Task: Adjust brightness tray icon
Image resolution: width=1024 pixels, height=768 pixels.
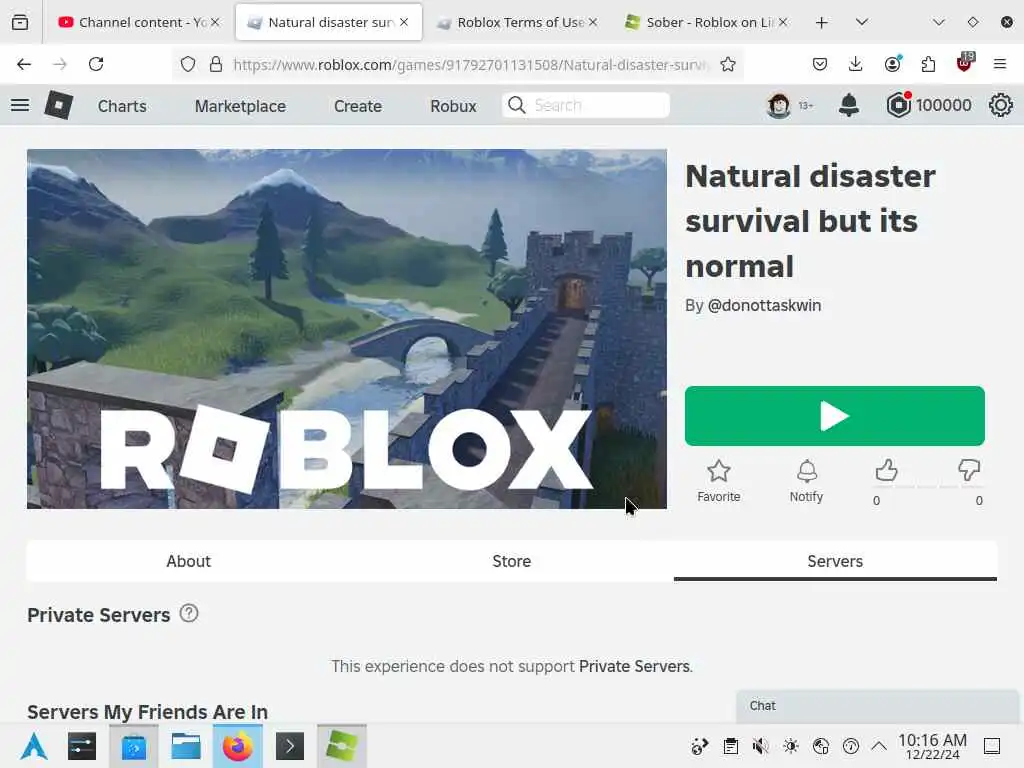Action: [791, 745]
